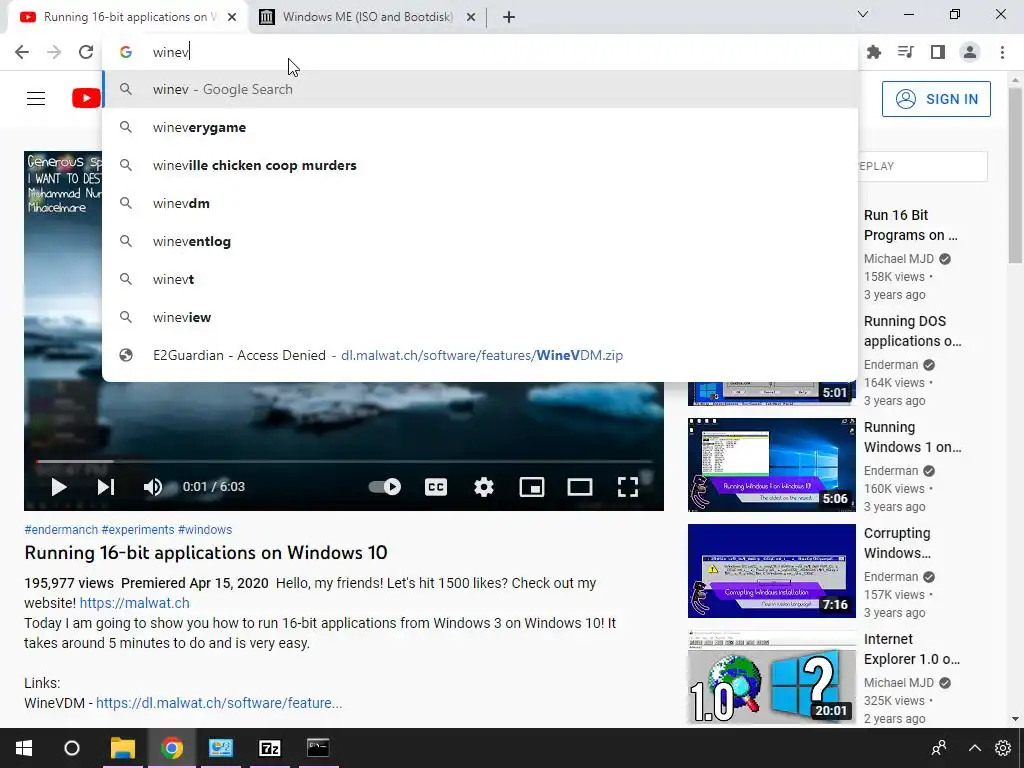
Task: Open the monitor app icon next to Chrome on the taskbar
Action: [221, 748]
